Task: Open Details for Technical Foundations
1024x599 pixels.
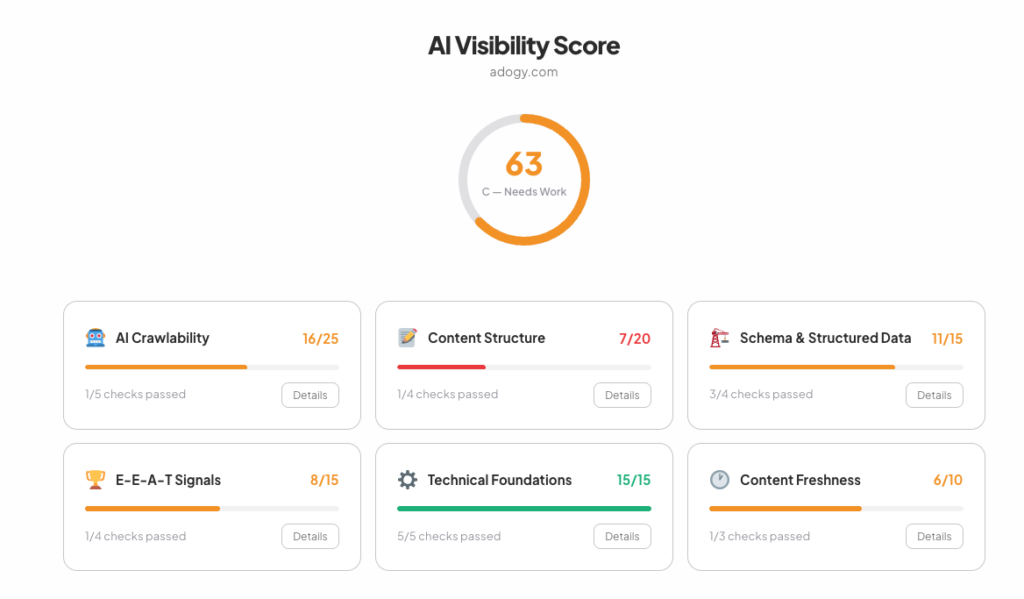Action: point(622,536)
